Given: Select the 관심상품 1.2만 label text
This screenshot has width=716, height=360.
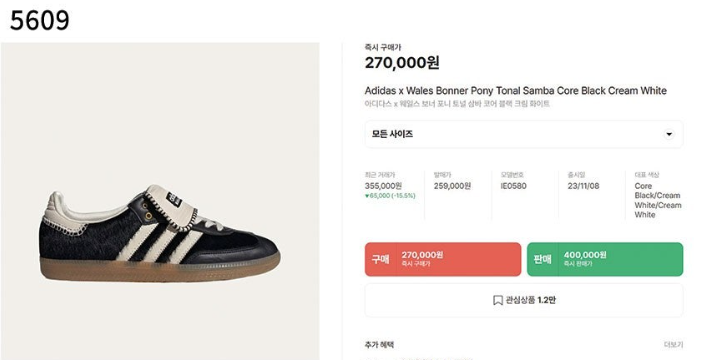Looking at the screenshot, I should (x=531, y=300).
